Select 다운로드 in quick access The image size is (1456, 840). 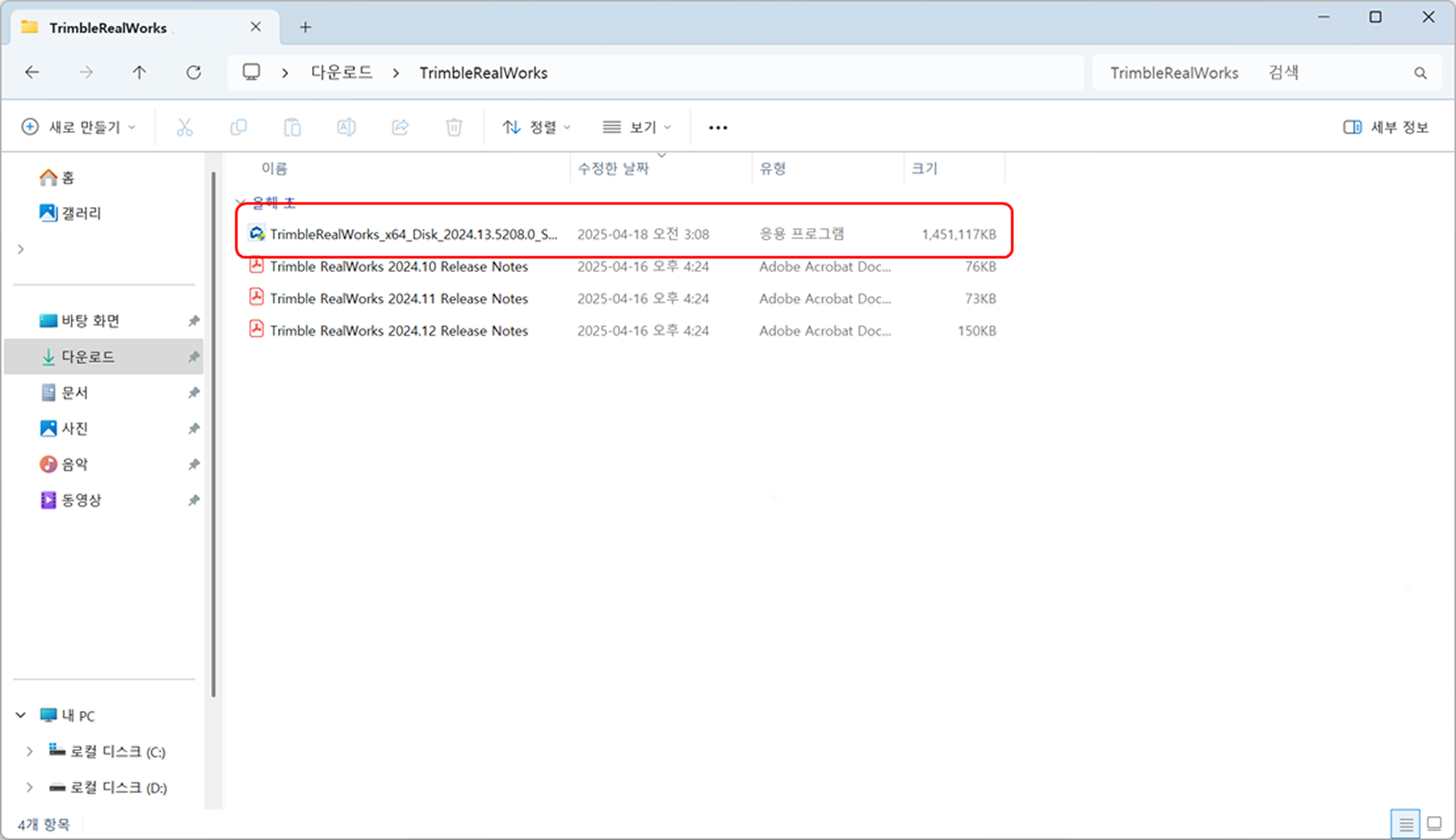103,356
